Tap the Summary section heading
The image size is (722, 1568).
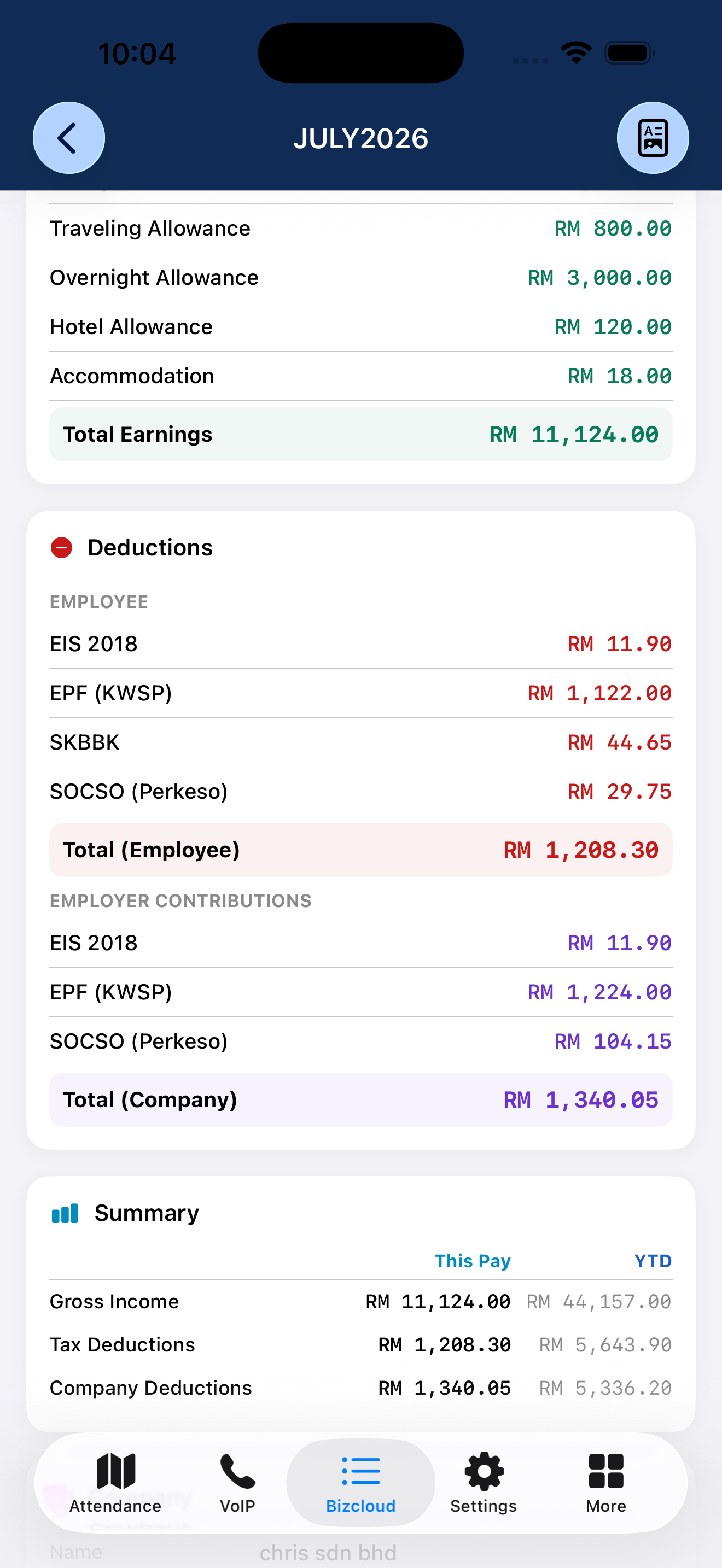(x=147, y=1213)
